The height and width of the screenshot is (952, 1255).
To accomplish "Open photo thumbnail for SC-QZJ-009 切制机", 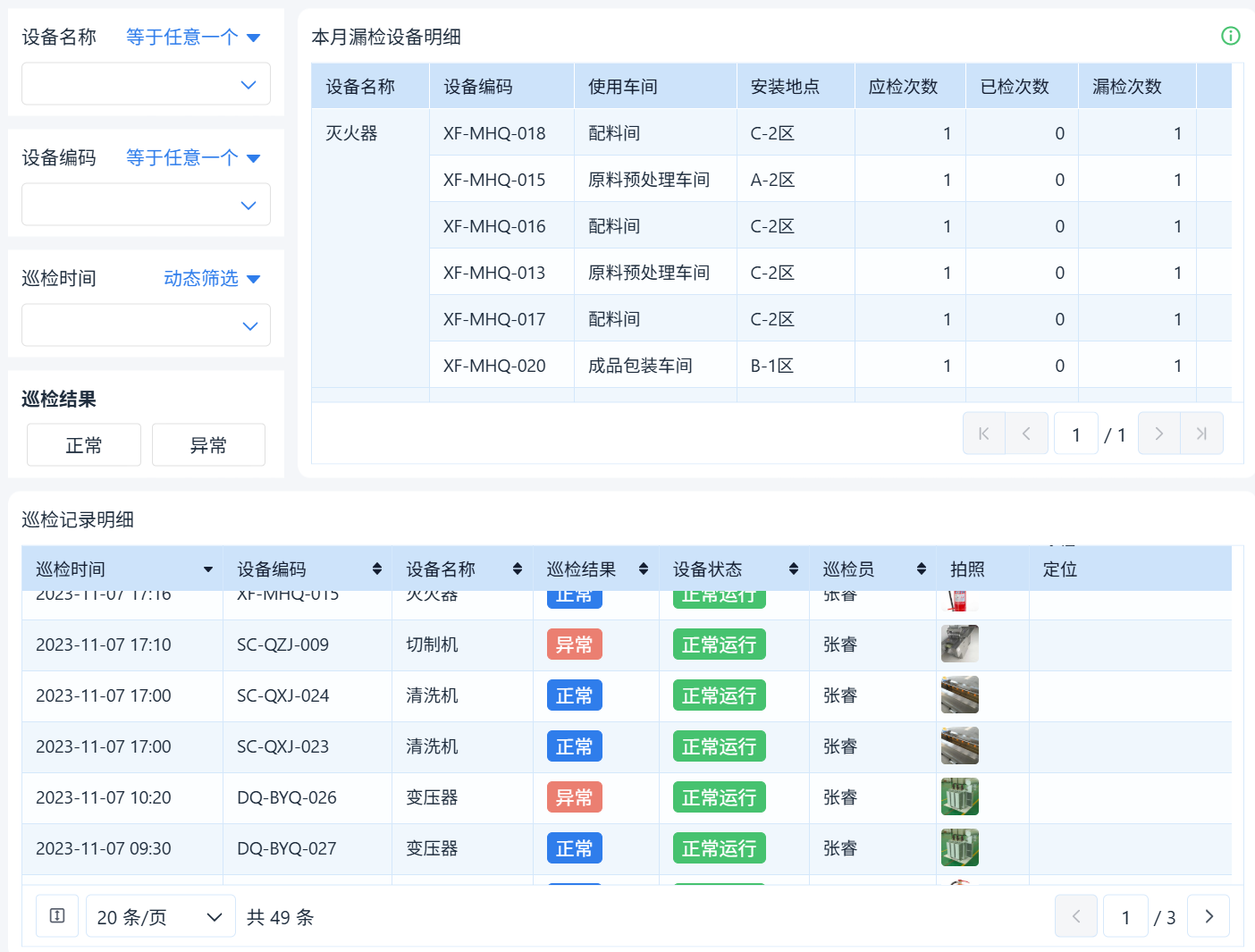I will click(959, 644).
